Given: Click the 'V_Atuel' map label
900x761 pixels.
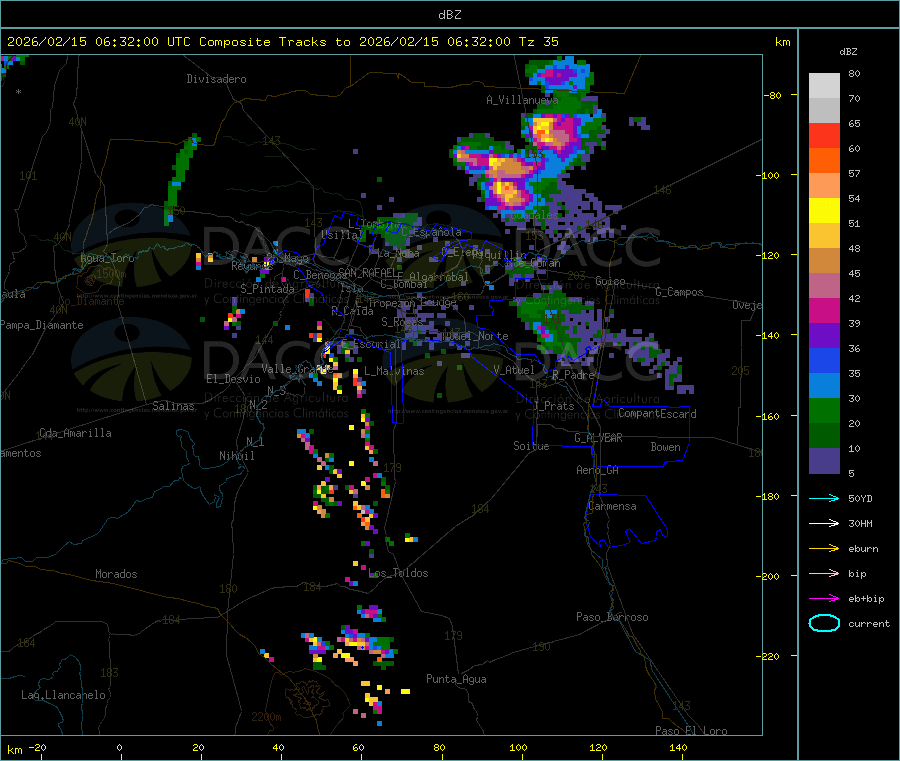Looking at the screenshot, I should click(514, 370).
